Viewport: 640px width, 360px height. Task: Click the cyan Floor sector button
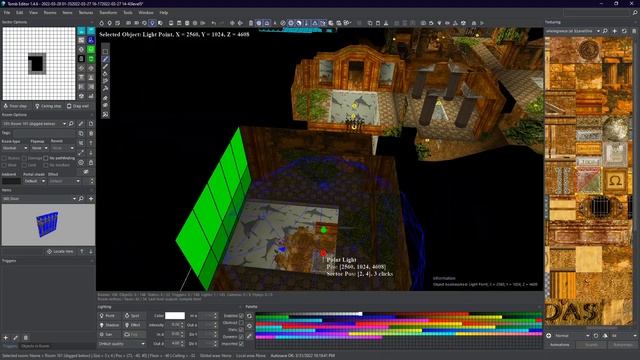tap(81, 31)
